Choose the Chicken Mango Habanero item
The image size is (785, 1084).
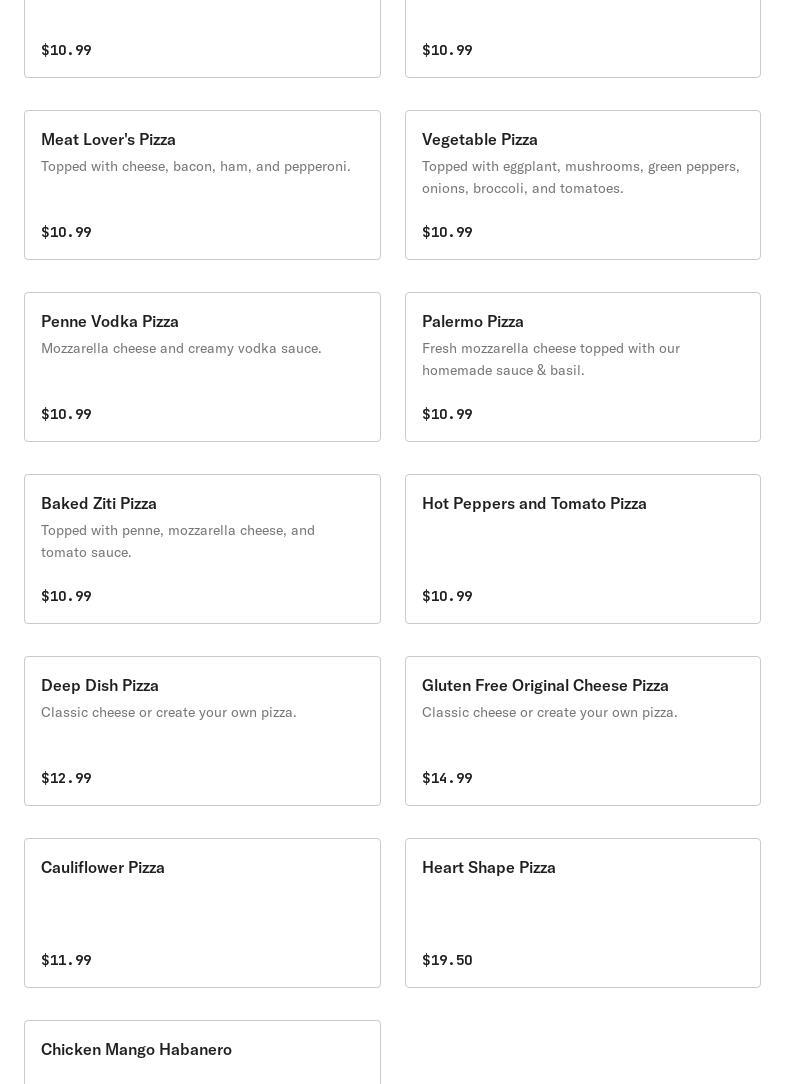pos(136,1049)
